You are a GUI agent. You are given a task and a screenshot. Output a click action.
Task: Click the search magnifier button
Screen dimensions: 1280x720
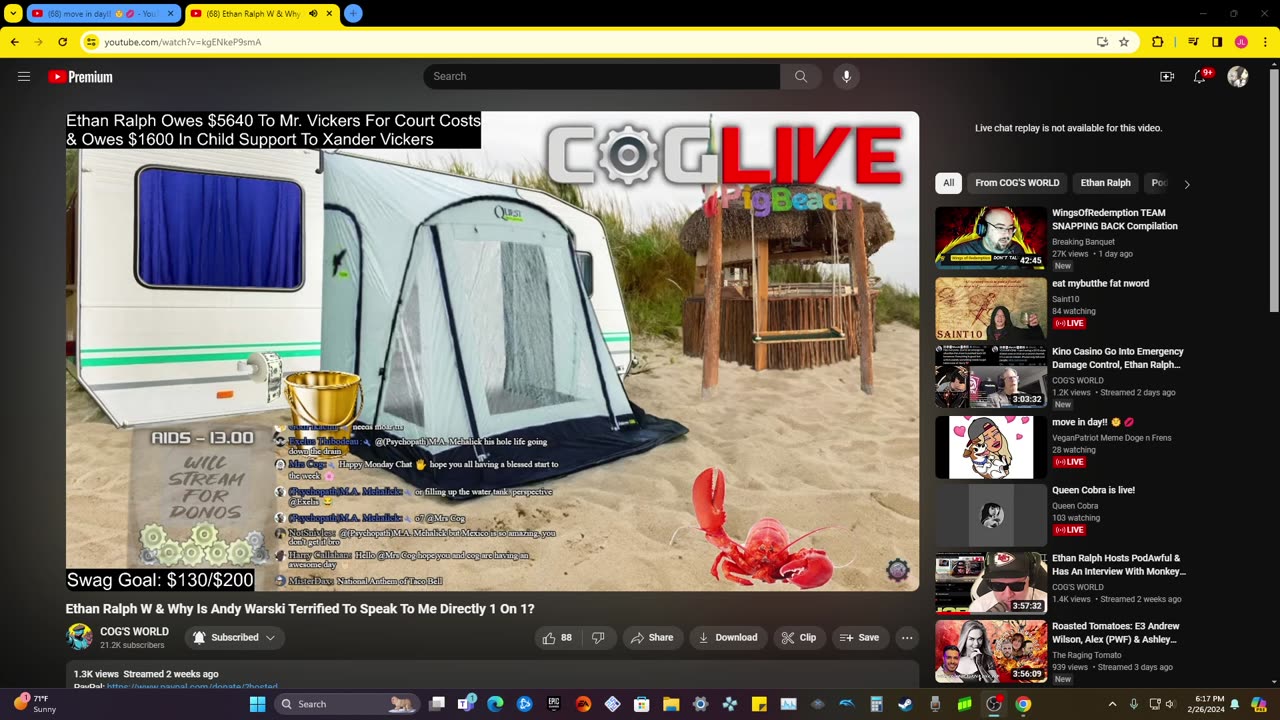pos(801,77)
